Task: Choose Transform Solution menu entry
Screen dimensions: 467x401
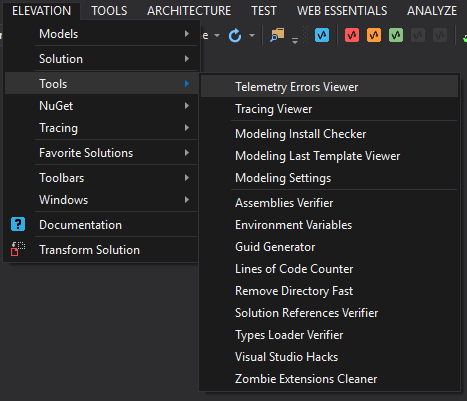Action: (102, 250)
